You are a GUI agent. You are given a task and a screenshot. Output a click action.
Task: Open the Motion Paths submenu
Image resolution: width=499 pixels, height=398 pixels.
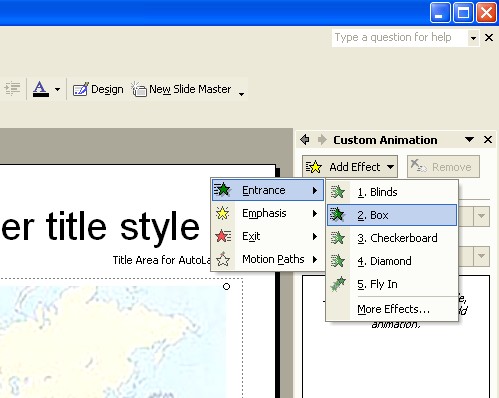[x=268, y=259]
